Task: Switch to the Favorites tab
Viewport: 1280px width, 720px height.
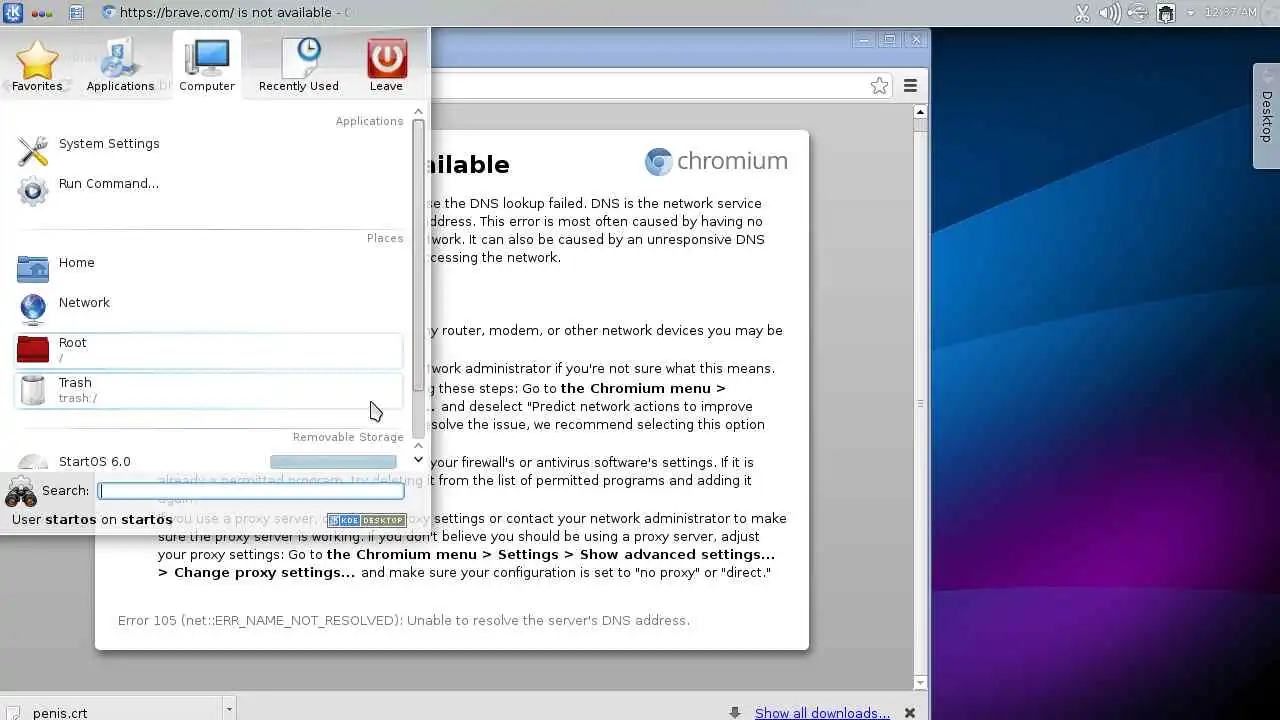Action: pyautogui.click(x=37, y=66)
